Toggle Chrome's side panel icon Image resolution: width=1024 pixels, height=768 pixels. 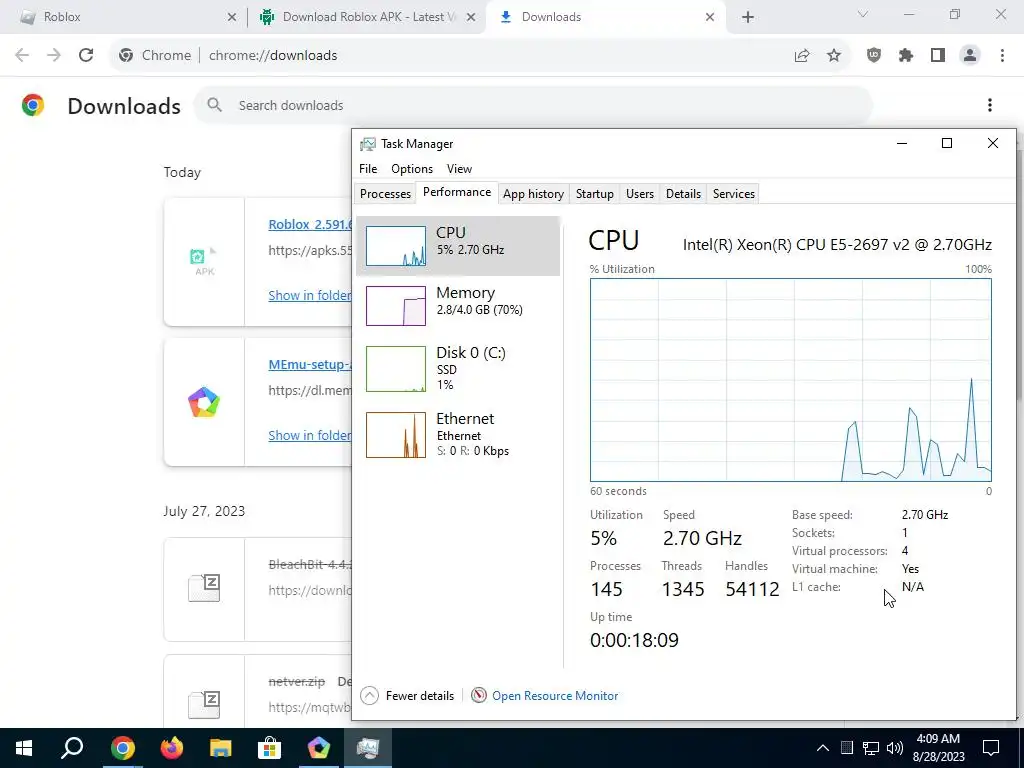pyautogui.click(x=938, y=56)
